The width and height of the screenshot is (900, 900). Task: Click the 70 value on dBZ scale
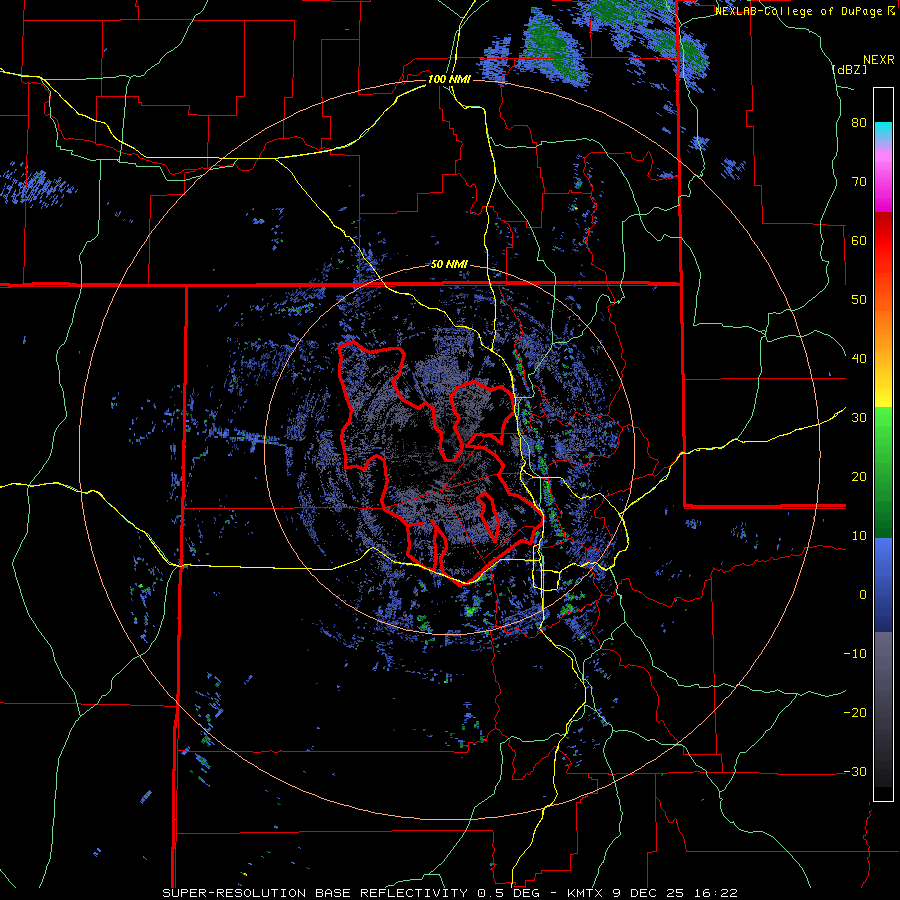coord(859,182)
